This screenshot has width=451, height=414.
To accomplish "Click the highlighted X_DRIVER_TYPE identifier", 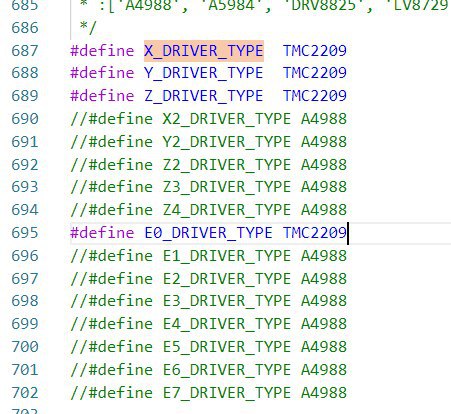I will [x=204, y=51].
